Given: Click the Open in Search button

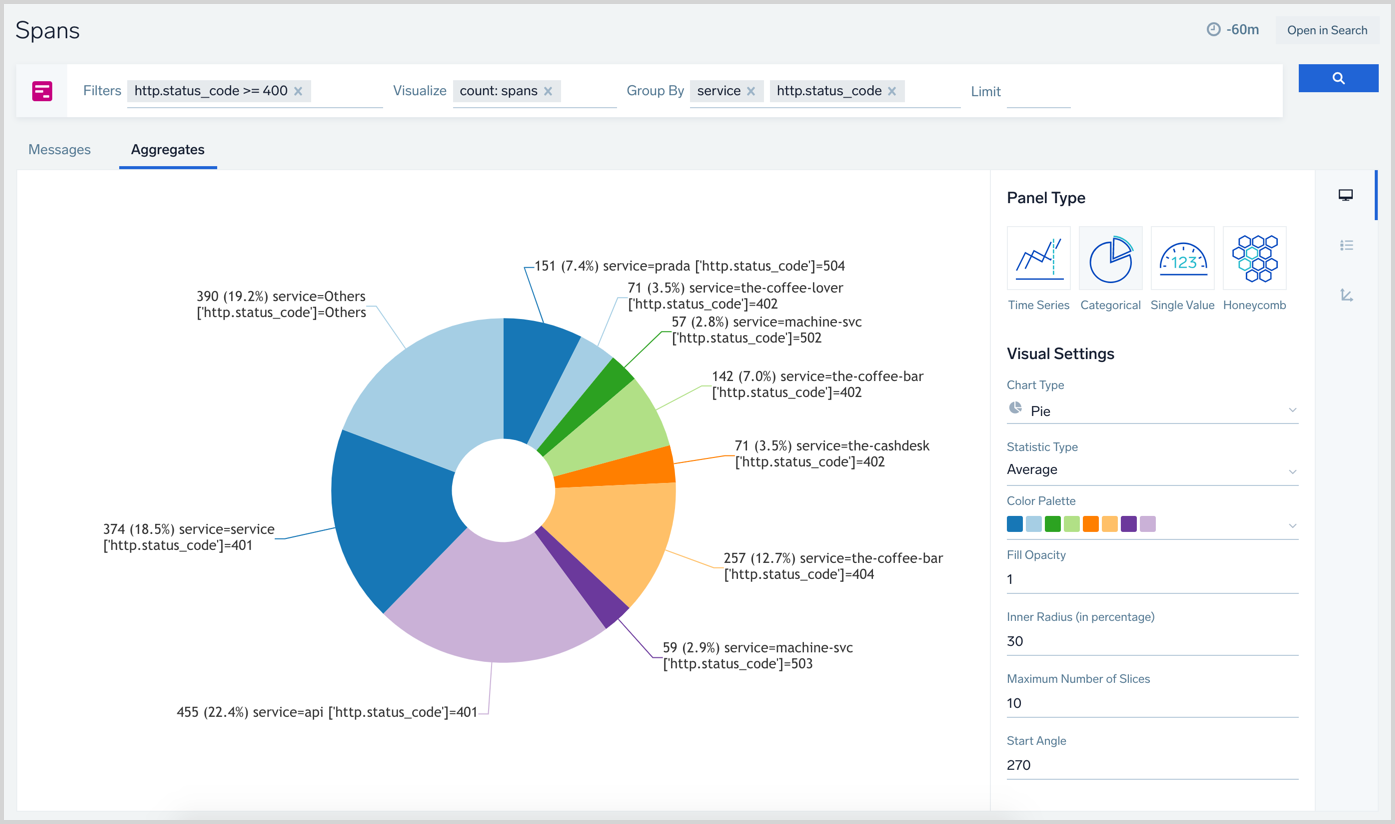Looking at the screenshot, I should (1326, 30).
